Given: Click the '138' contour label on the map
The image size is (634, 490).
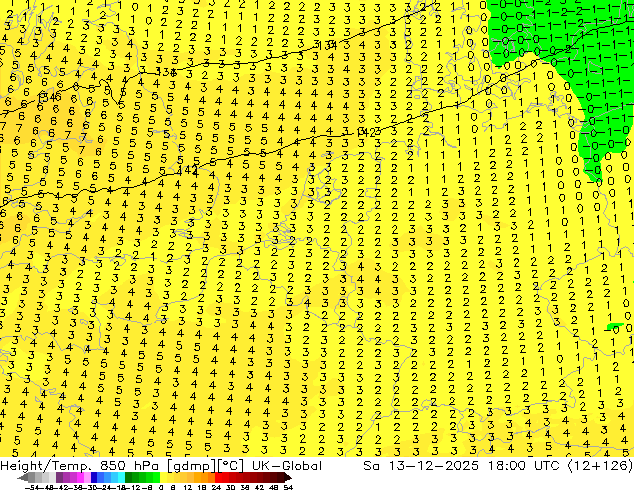Looking at the screenshot, I should click(x=166, y=72).
